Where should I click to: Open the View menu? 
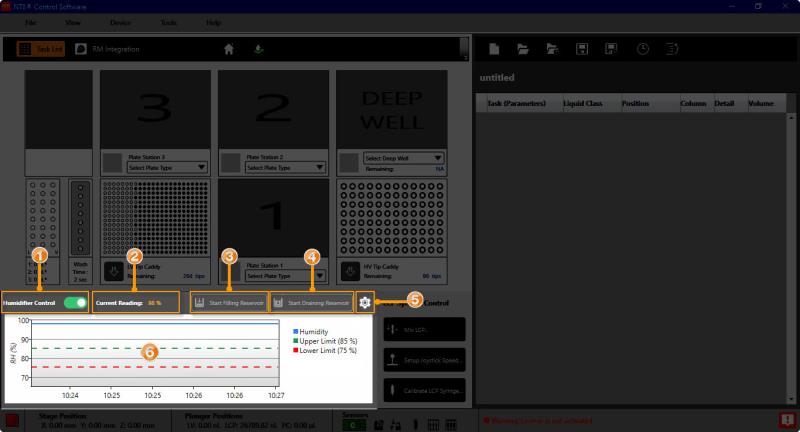(x=73, y=22)
